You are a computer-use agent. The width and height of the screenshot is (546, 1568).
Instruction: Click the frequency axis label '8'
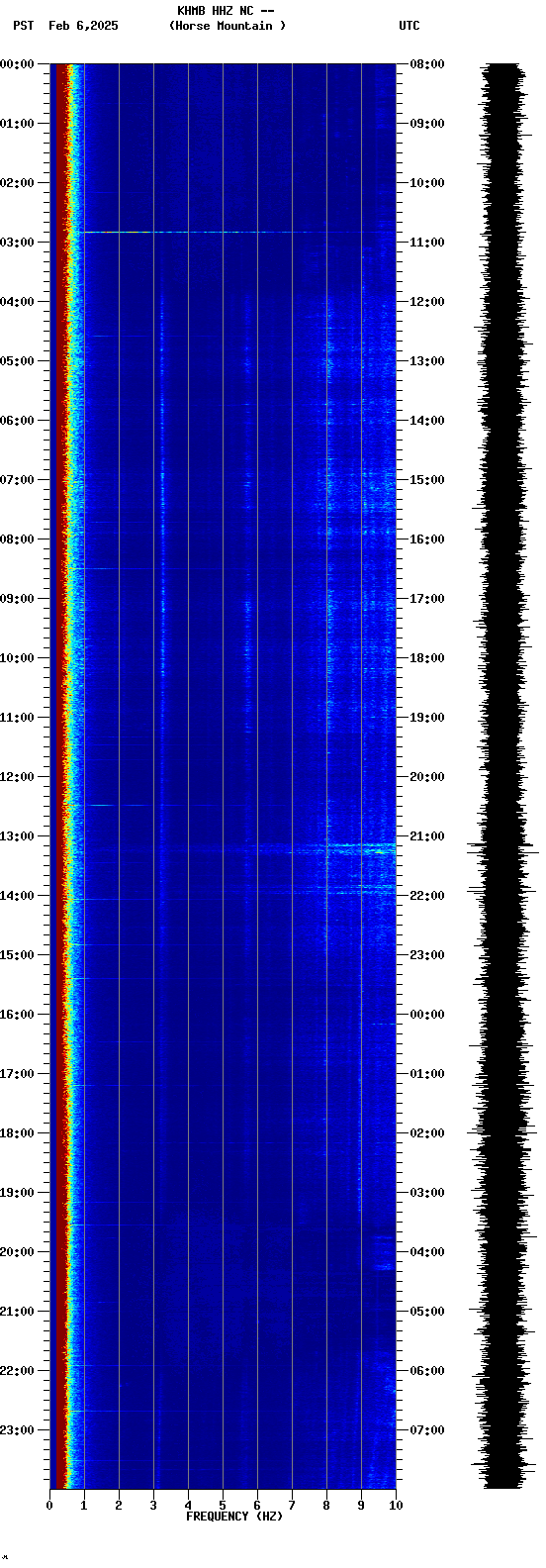pos(326,1506)
